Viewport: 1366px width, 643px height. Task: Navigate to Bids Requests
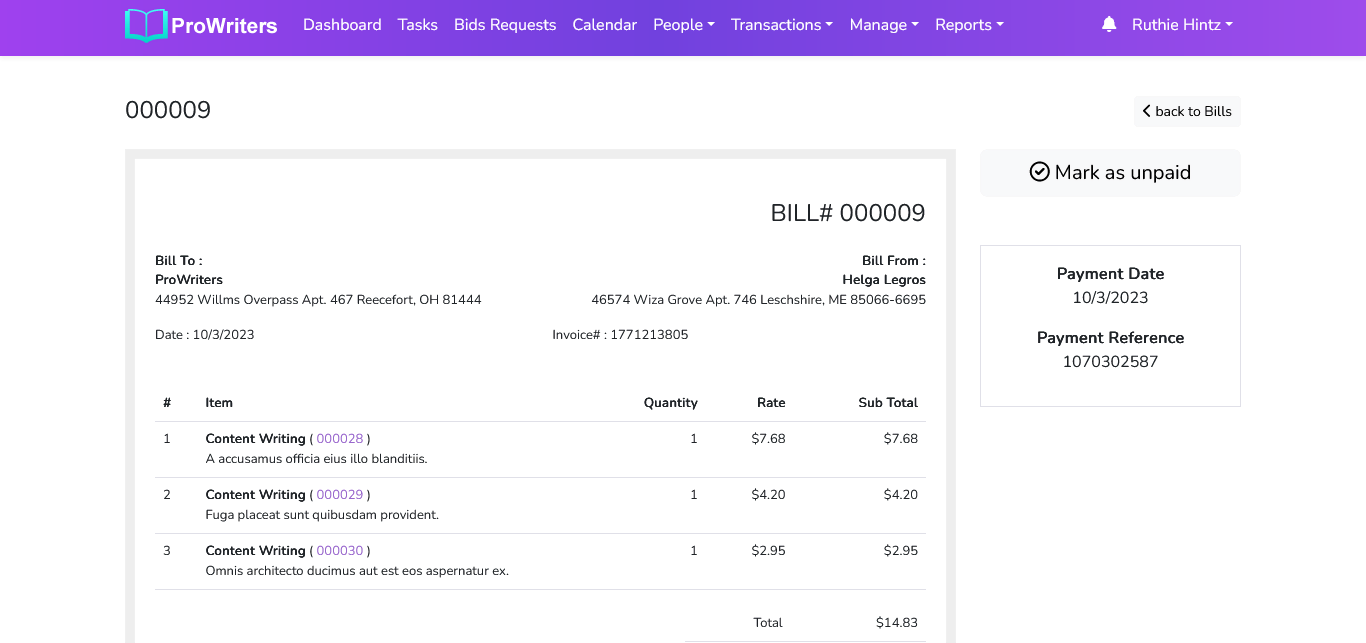[504, 25]
